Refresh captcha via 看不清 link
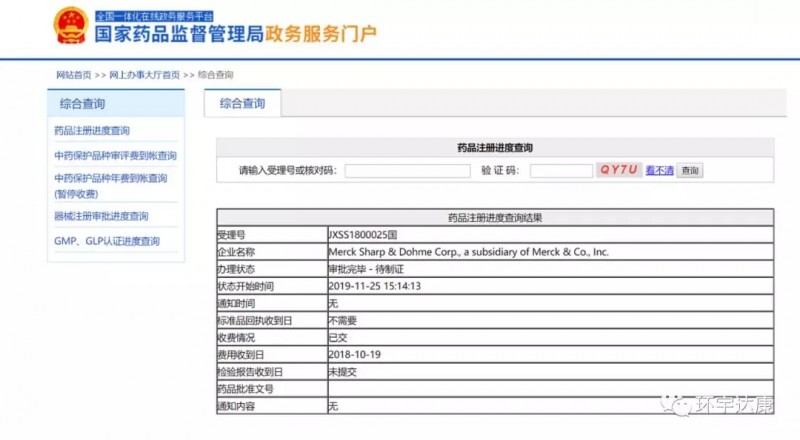The height and width of the screenshot is (440, 800). 659,170
